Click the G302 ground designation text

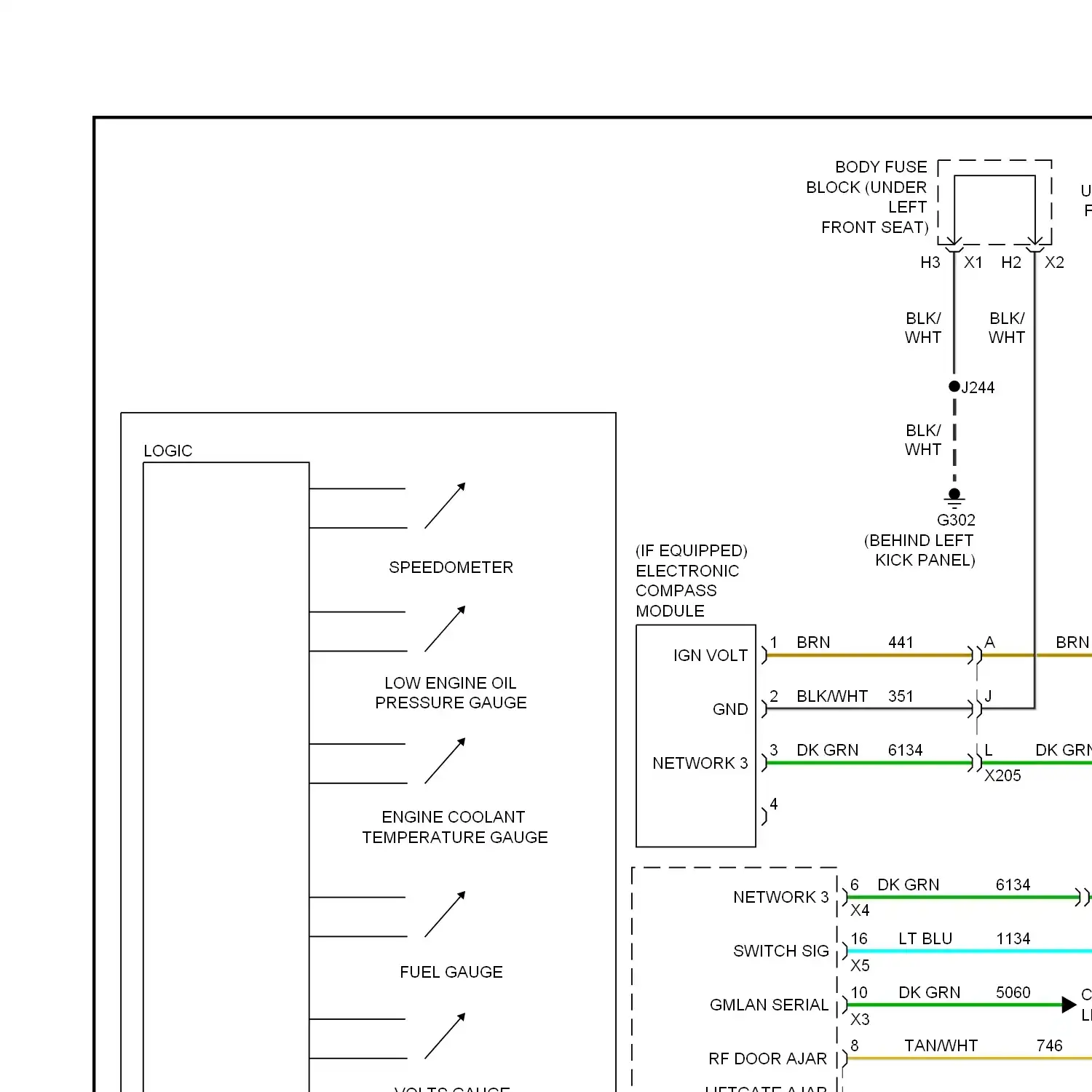point(956,520)
